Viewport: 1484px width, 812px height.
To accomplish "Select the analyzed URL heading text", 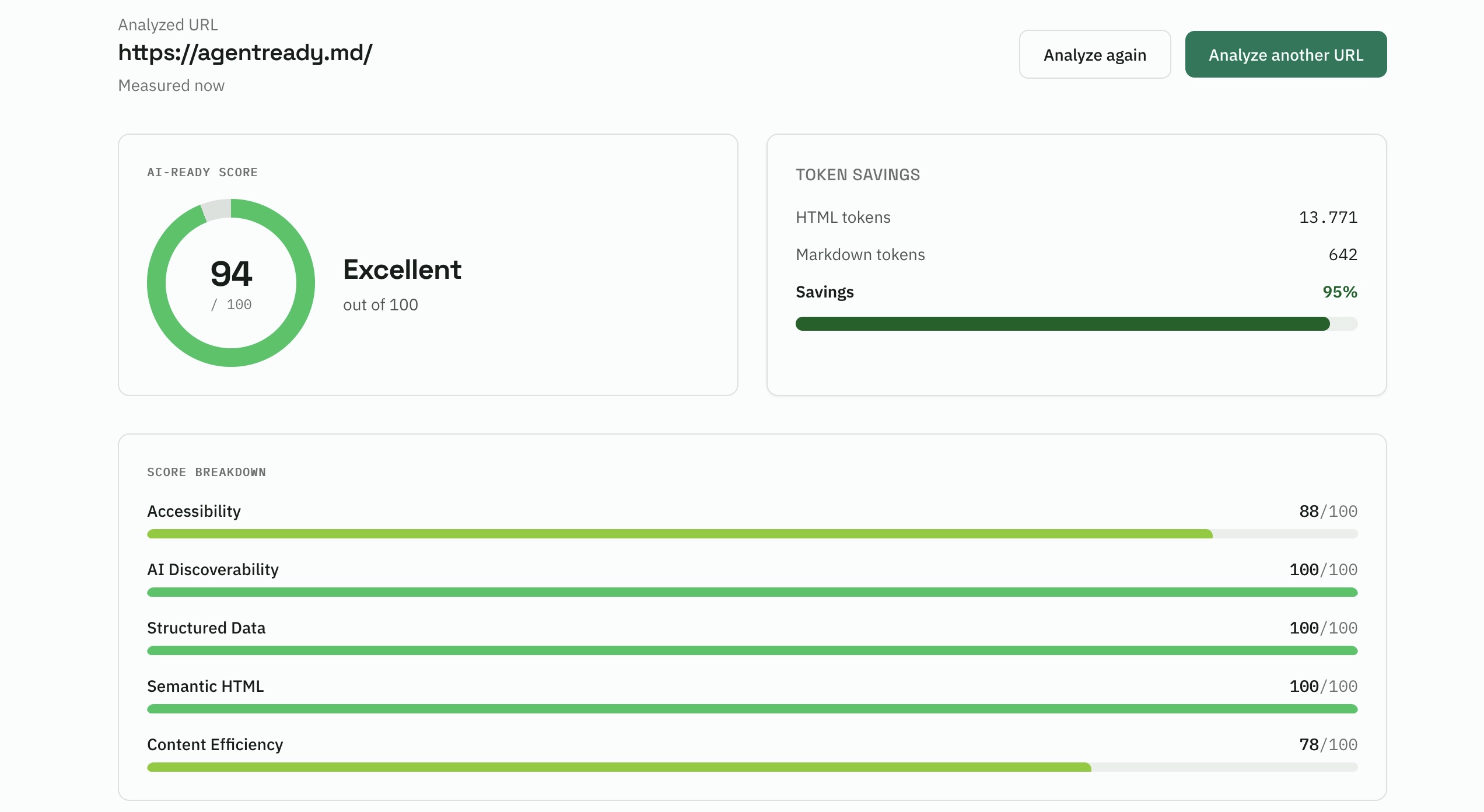I will point(245,52).
